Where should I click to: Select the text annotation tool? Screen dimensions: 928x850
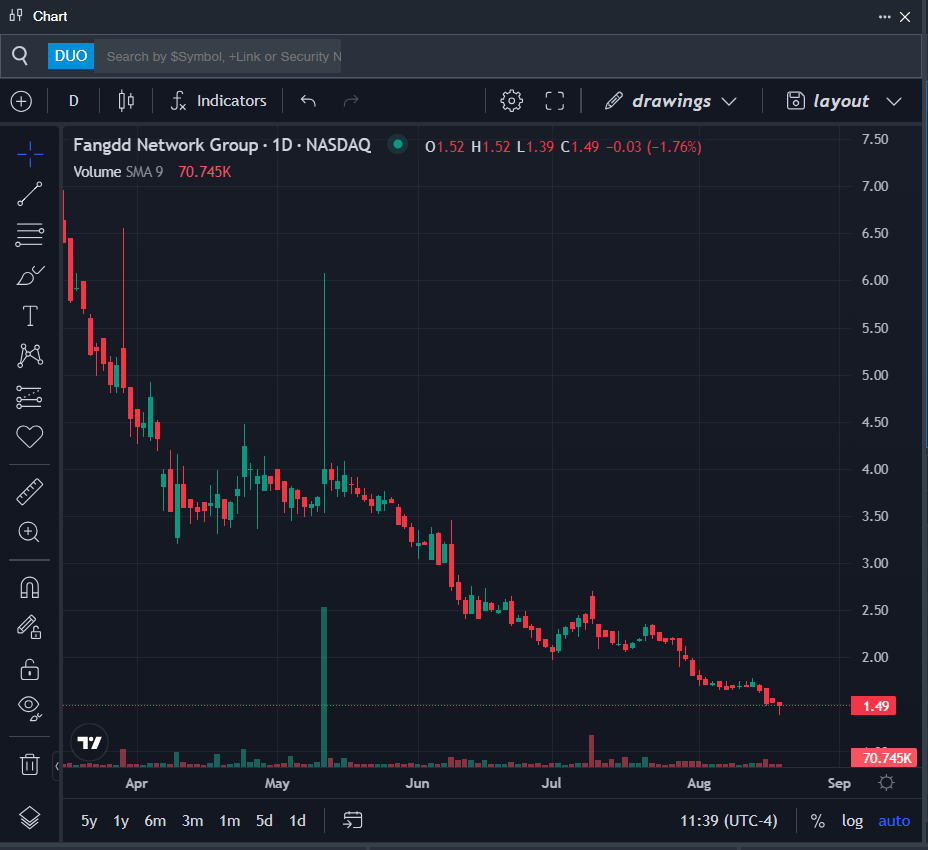point(30,316)
